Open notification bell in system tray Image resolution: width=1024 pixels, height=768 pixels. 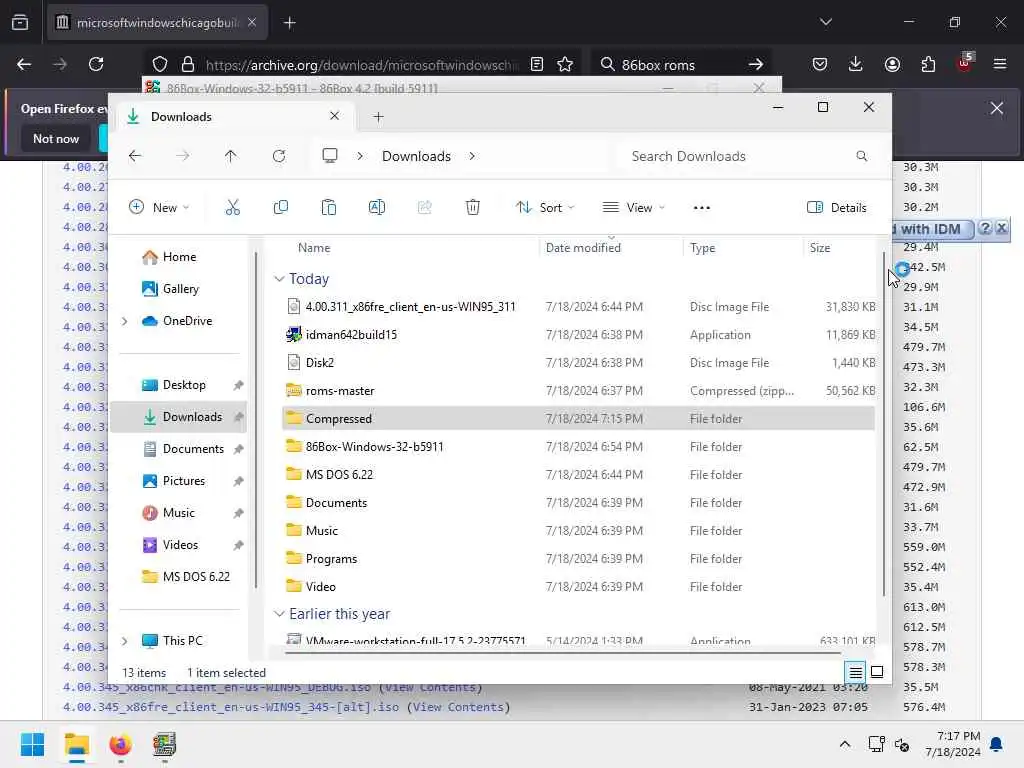[997, 744]
